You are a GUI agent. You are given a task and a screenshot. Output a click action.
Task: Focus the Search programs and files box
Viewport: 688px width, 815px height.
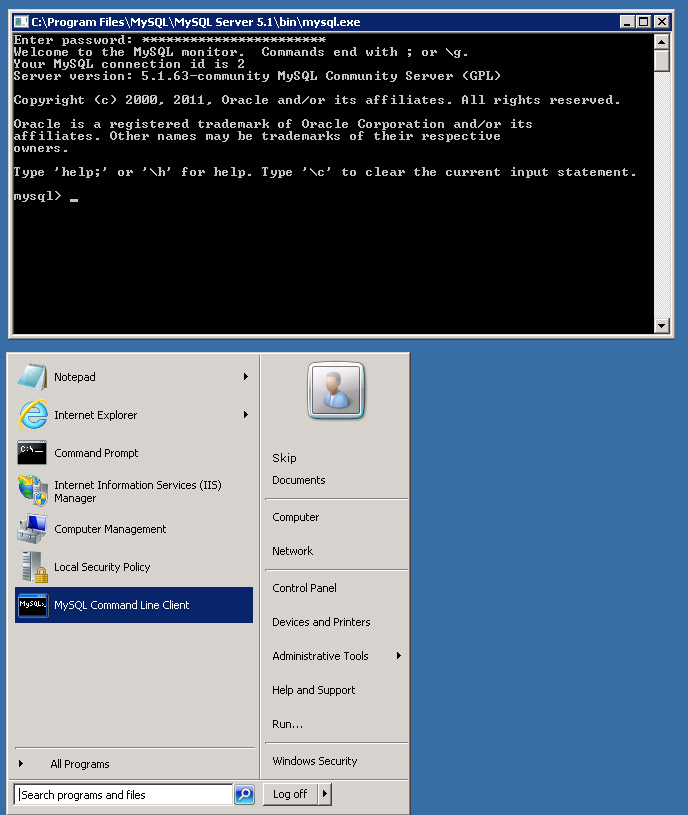123,794
